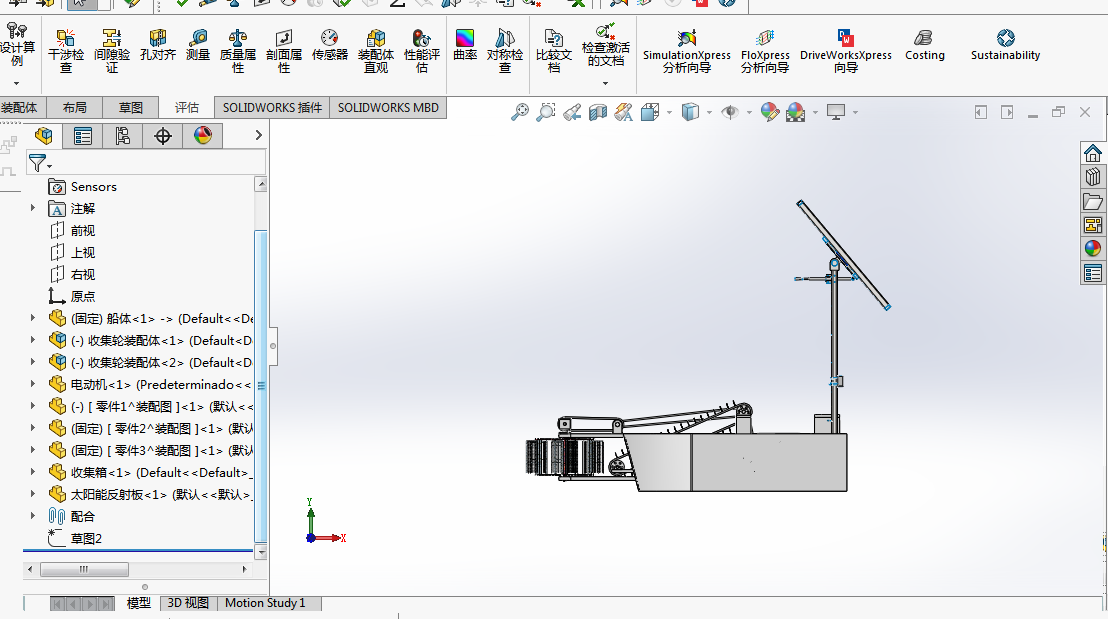Screen dimensions: 1108x619
Task: Select the 原点 origin item
Action: (x=72, y=296)
